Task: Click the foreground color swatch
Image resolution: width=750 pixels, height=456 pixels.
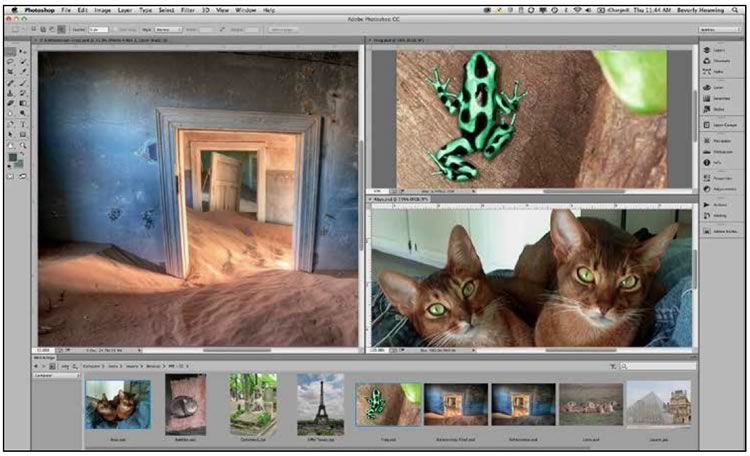Action: 14,155
